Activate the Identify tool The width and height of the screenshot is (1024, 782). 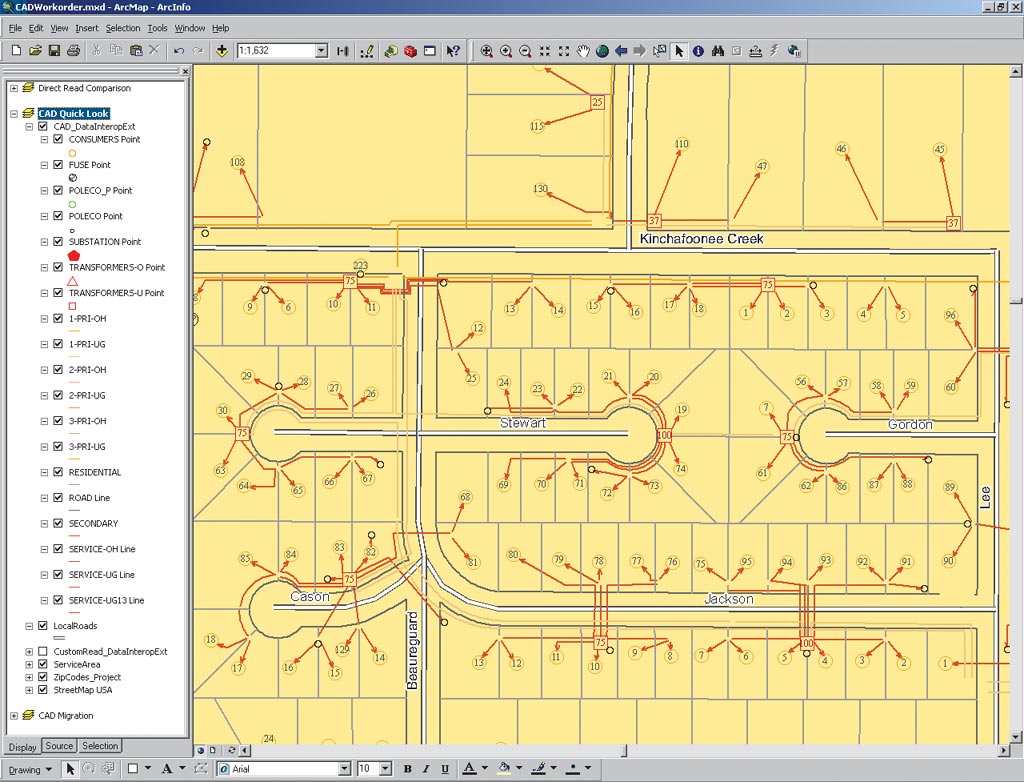(698, 51)
